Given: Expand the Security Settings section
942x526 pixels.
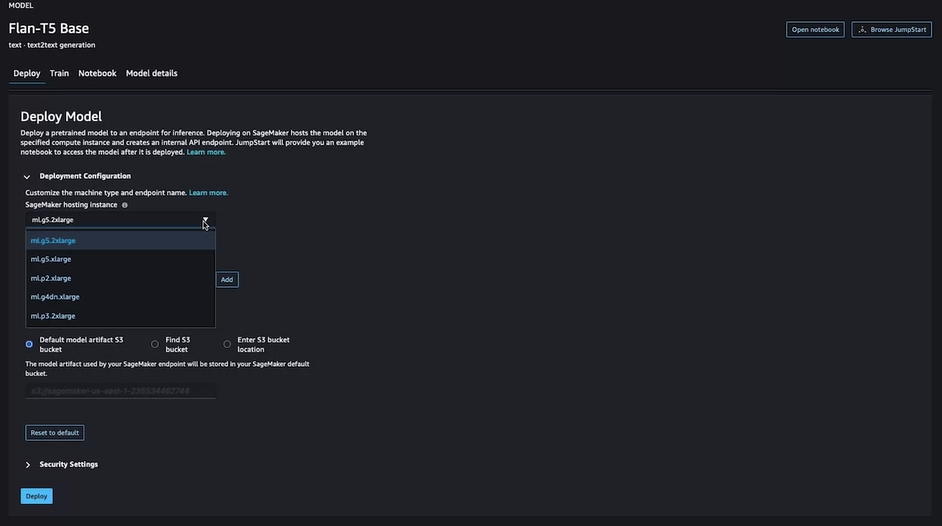Looking at the screenshot, I should click(x=28, y=465).
